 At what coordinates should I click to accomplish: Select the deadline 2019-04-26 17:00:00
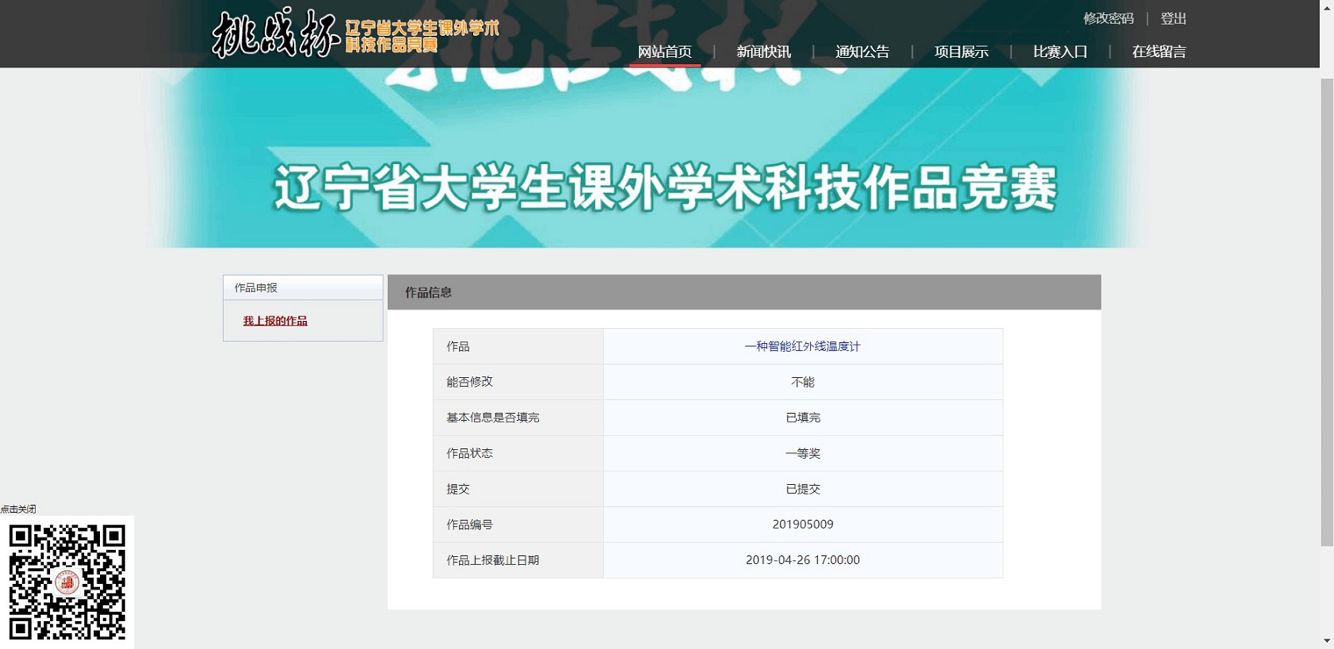802,560
